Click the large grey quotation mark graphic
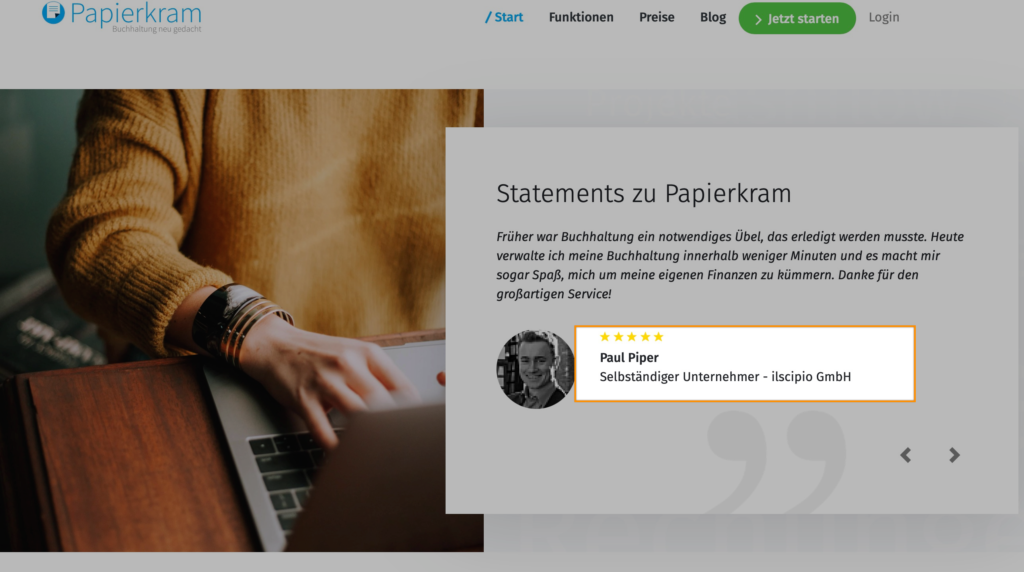Image resolution: width=1024 pixels, height=572 pixels. point(776,462)
